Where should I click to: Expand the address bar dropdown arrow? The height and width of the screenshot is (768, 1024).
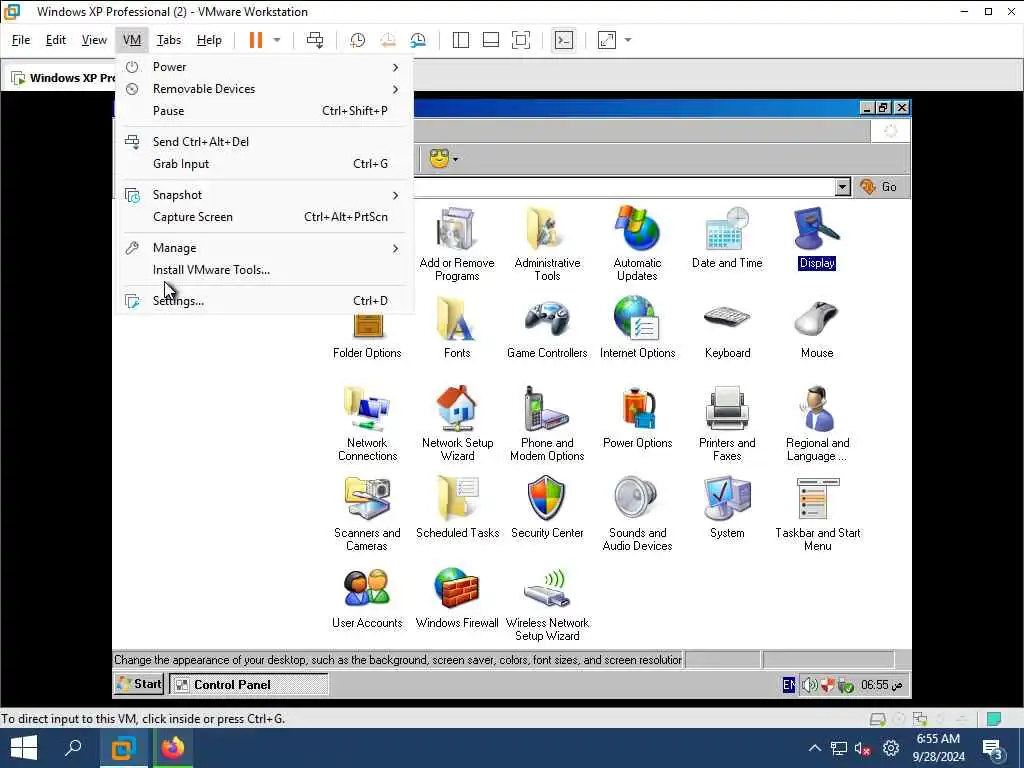click(x=842, y=187)
